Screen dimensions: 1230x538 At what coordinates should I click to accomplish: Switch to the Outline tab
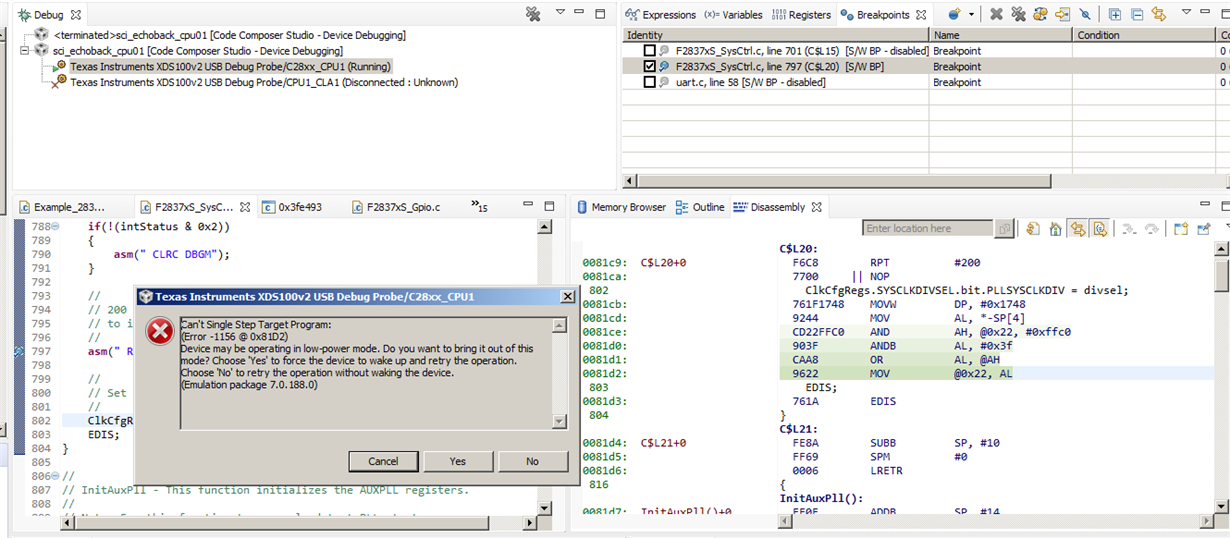[700, 207]
